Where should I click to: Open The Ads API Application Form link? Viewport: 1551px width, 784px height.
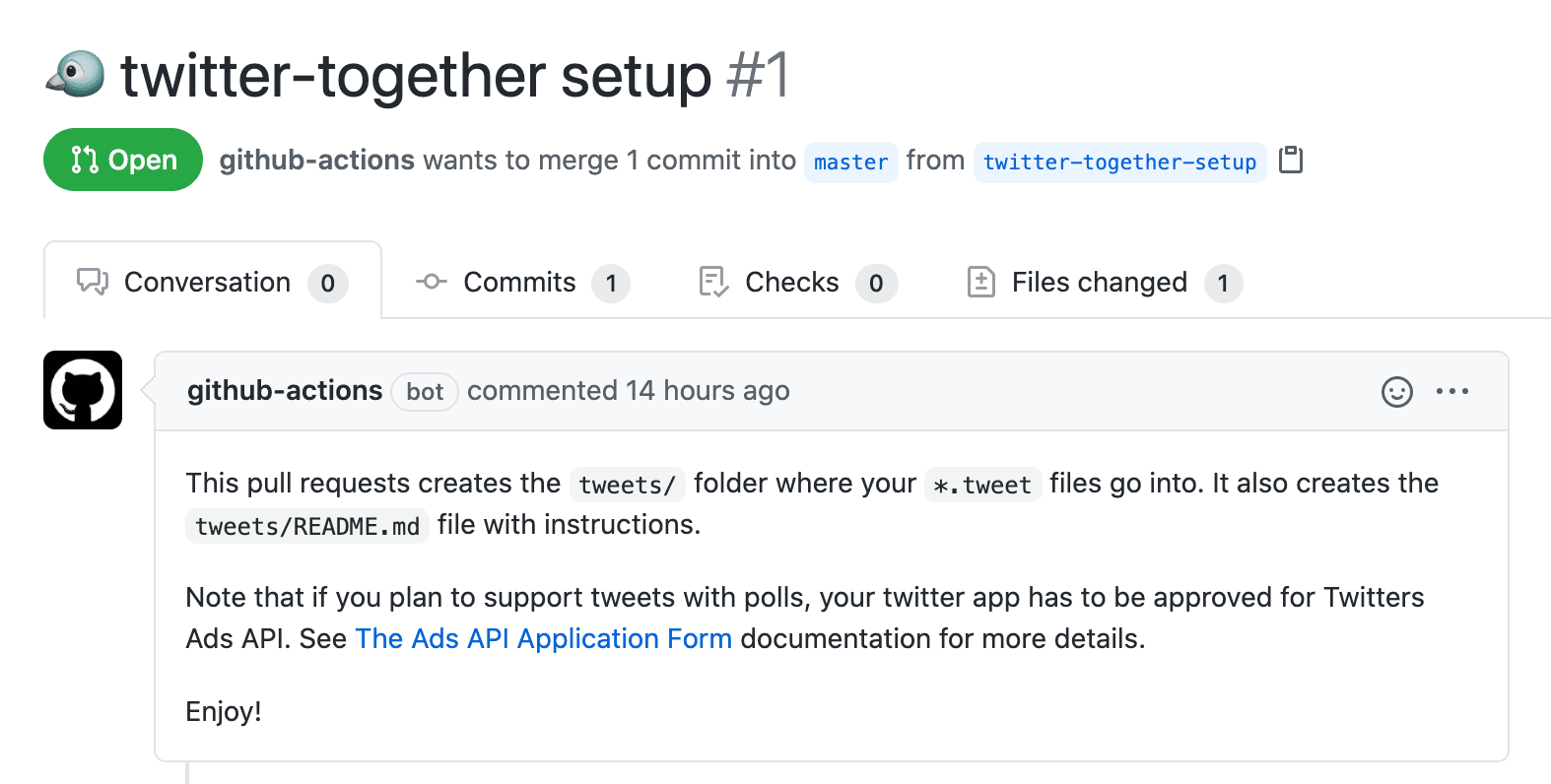(x=543, y=638)
